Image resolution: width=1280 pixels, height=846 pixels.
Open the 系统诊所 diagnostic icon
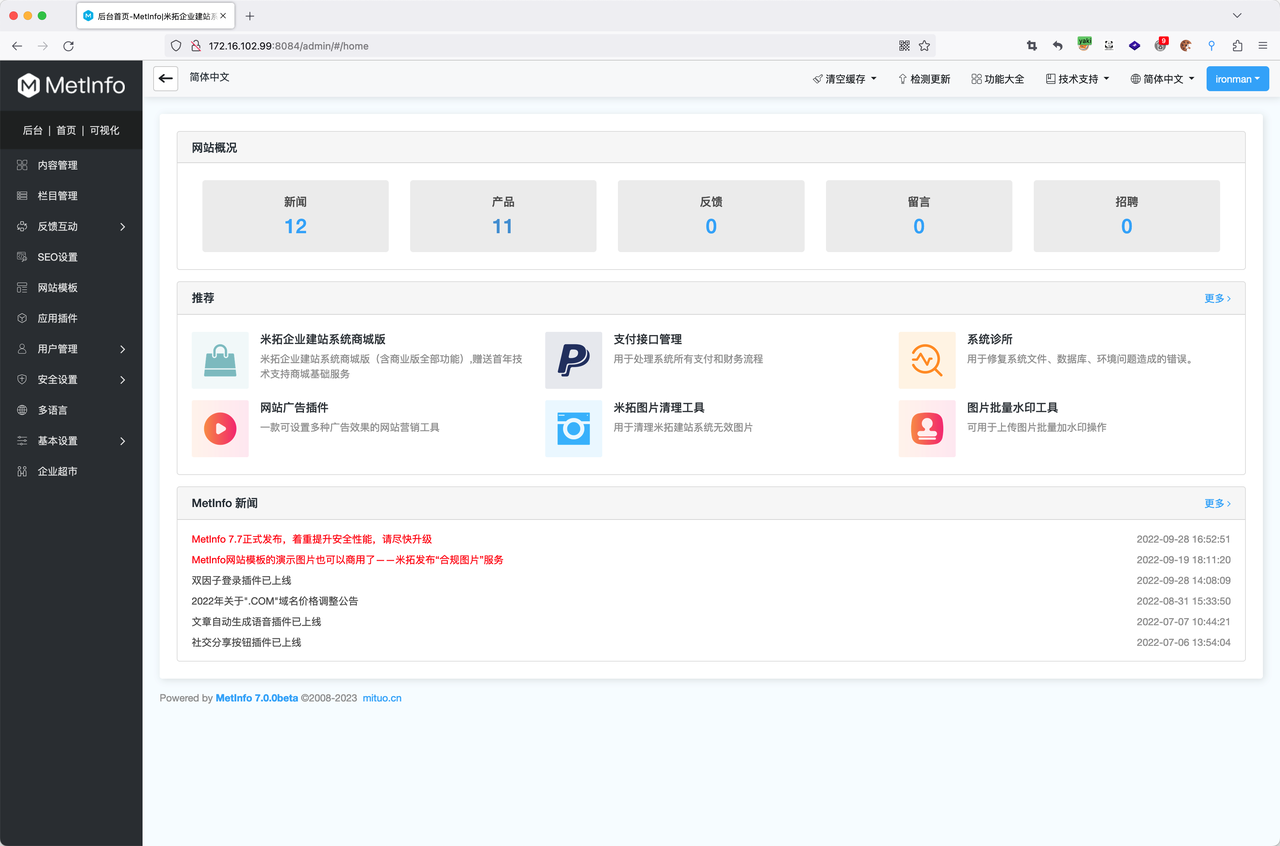coord(927,360)
